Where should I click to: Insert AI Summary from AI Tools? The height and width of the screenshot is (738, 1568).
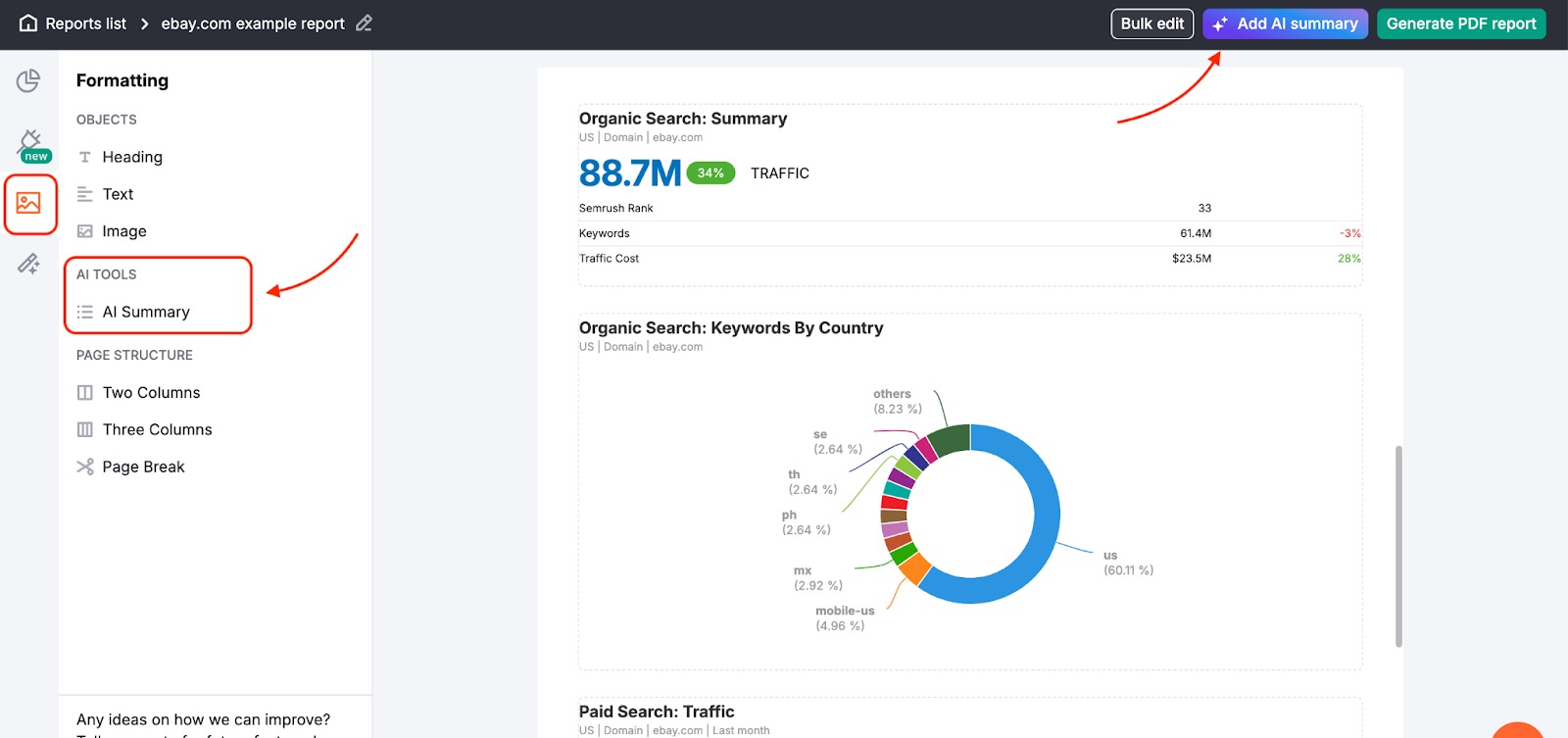click(146, 312)
